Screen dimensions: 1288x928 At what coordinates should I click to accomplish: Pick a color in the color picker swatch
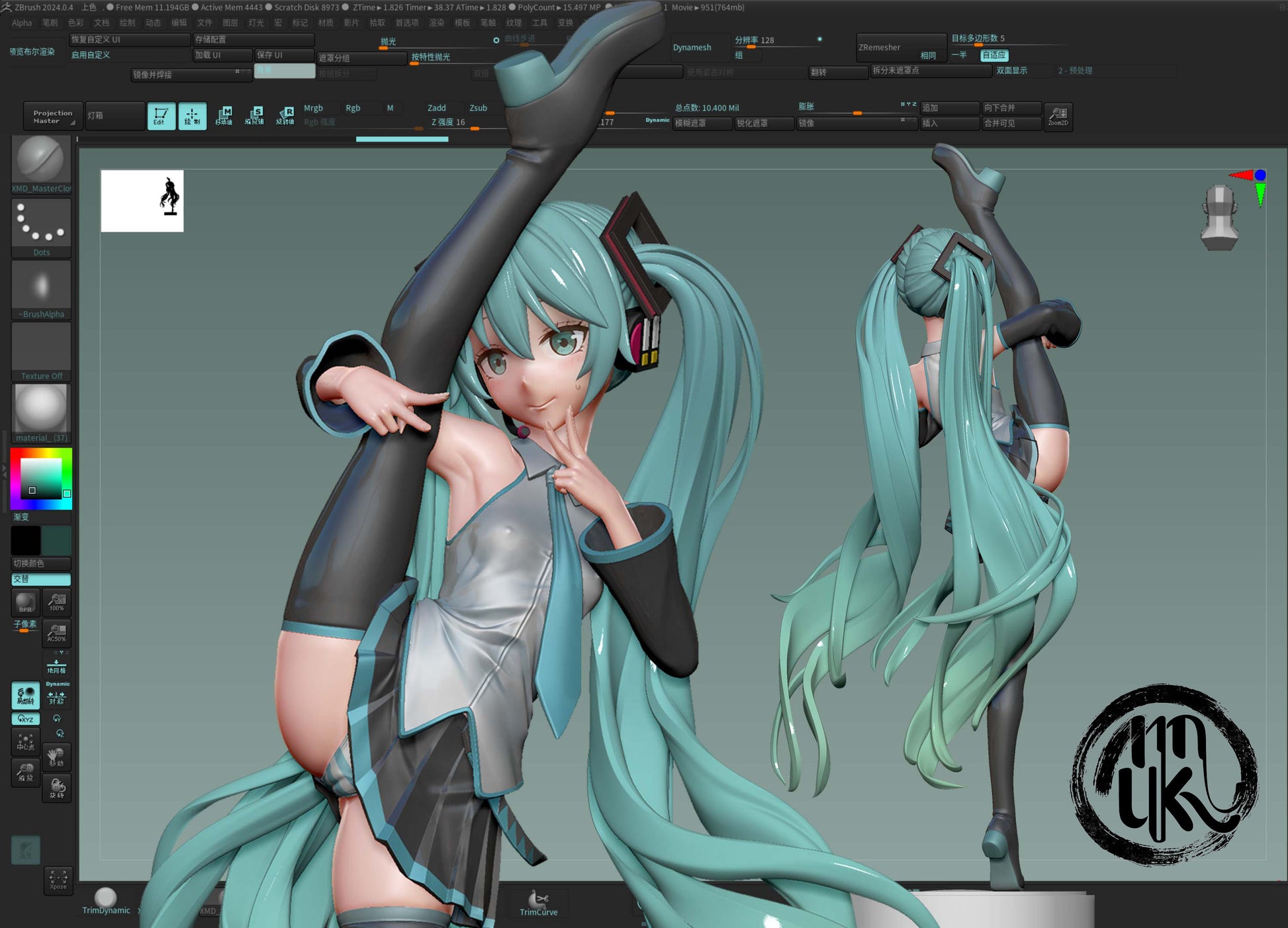(x=41, y=480)
